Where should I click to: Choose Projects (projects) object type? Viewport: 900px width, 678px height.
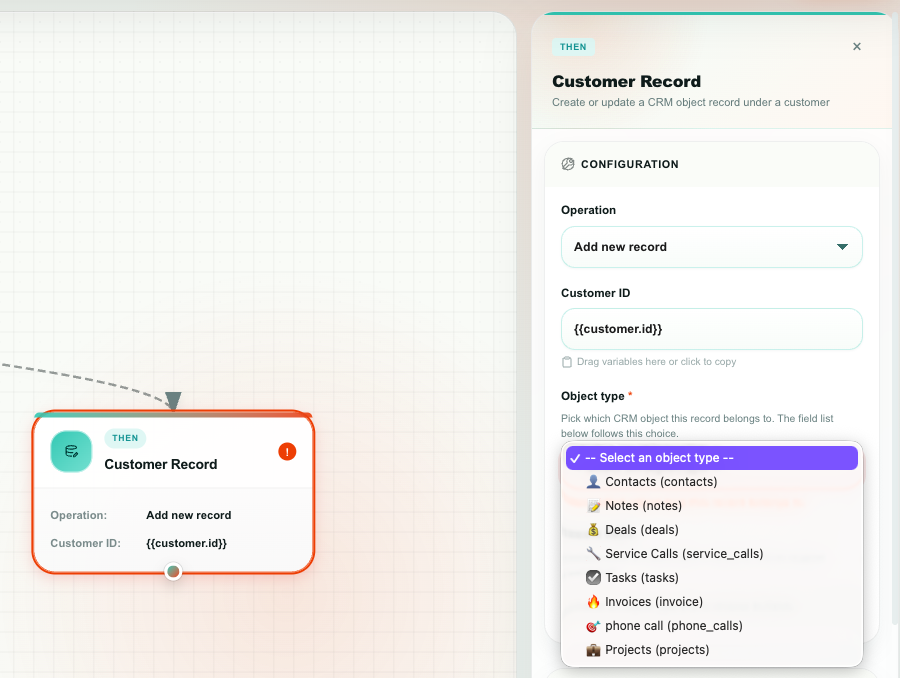pyautogui.click(x=711, y=650)
